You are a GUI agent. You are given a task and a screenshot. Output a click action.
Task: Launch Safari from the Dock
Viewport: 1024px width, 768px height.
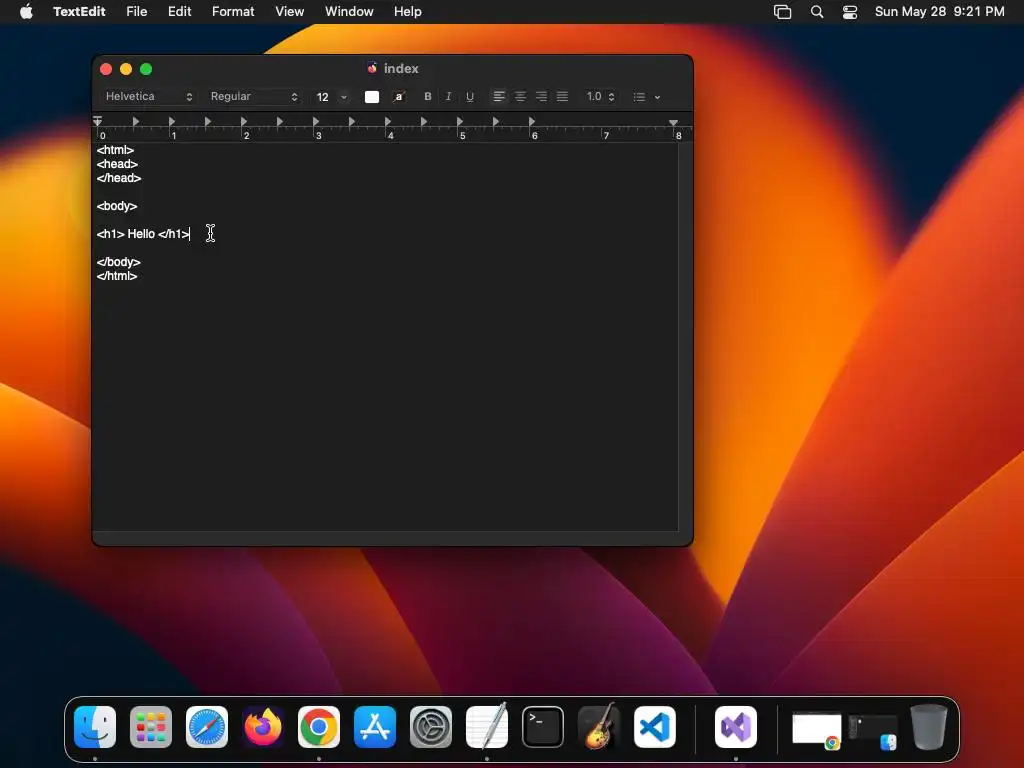point(207,726)
